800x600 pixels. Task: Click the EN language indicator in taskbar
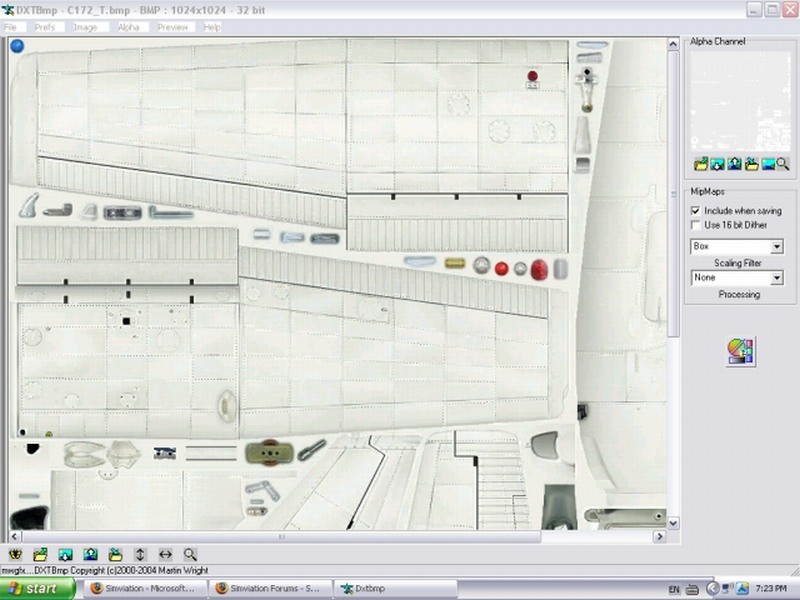(x=674, y=589)
